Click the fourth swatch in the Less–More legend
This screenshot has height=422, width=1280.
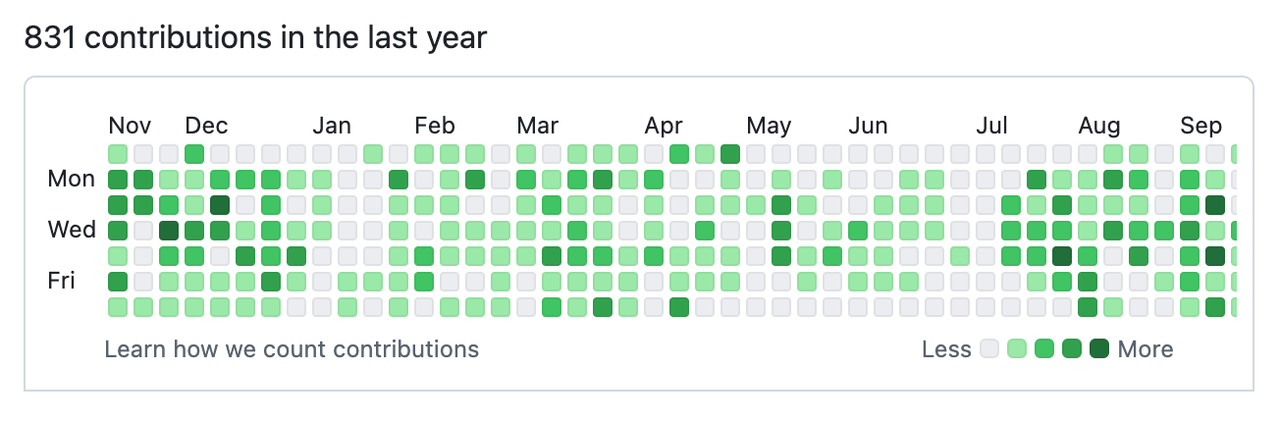point(1071,349)
